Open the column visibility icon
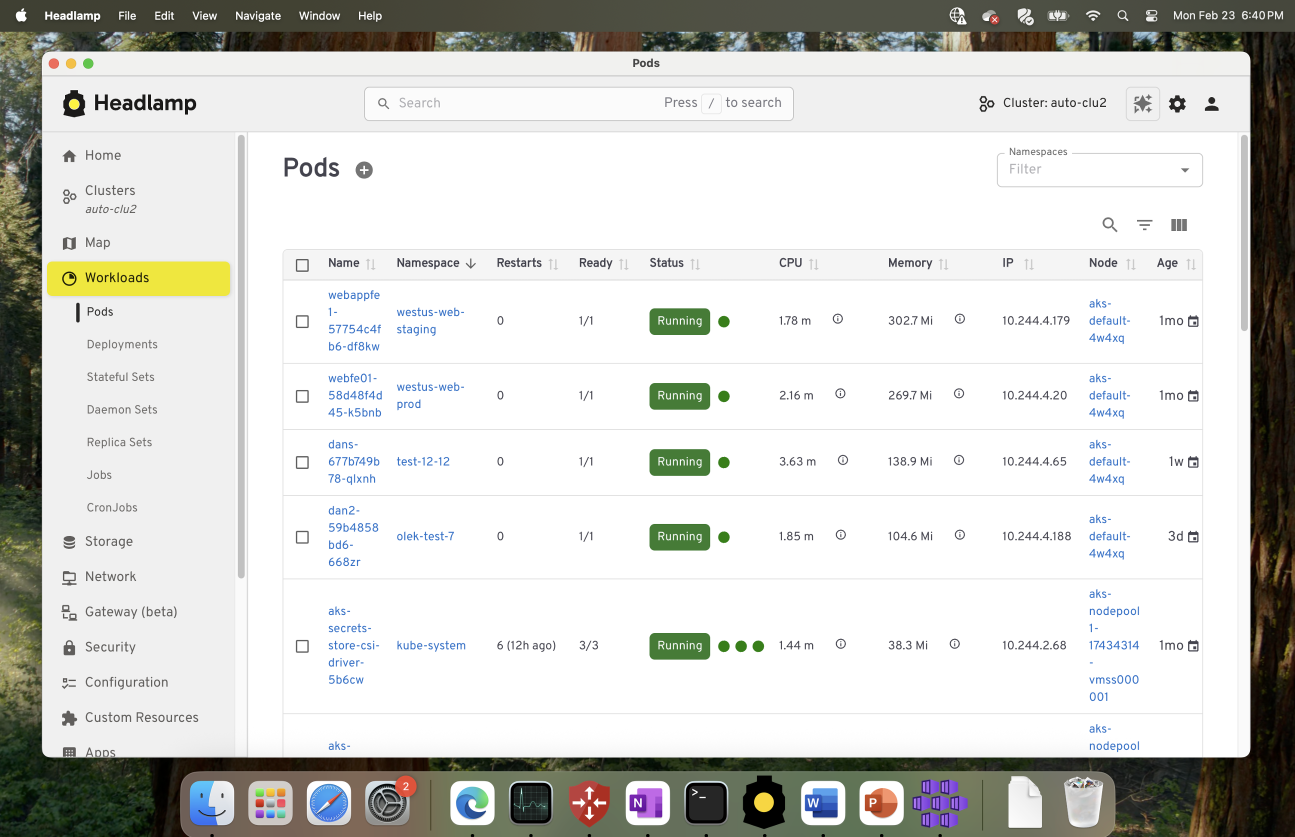The height and width of the screenshot is (837, 1295). [1178, 224]
